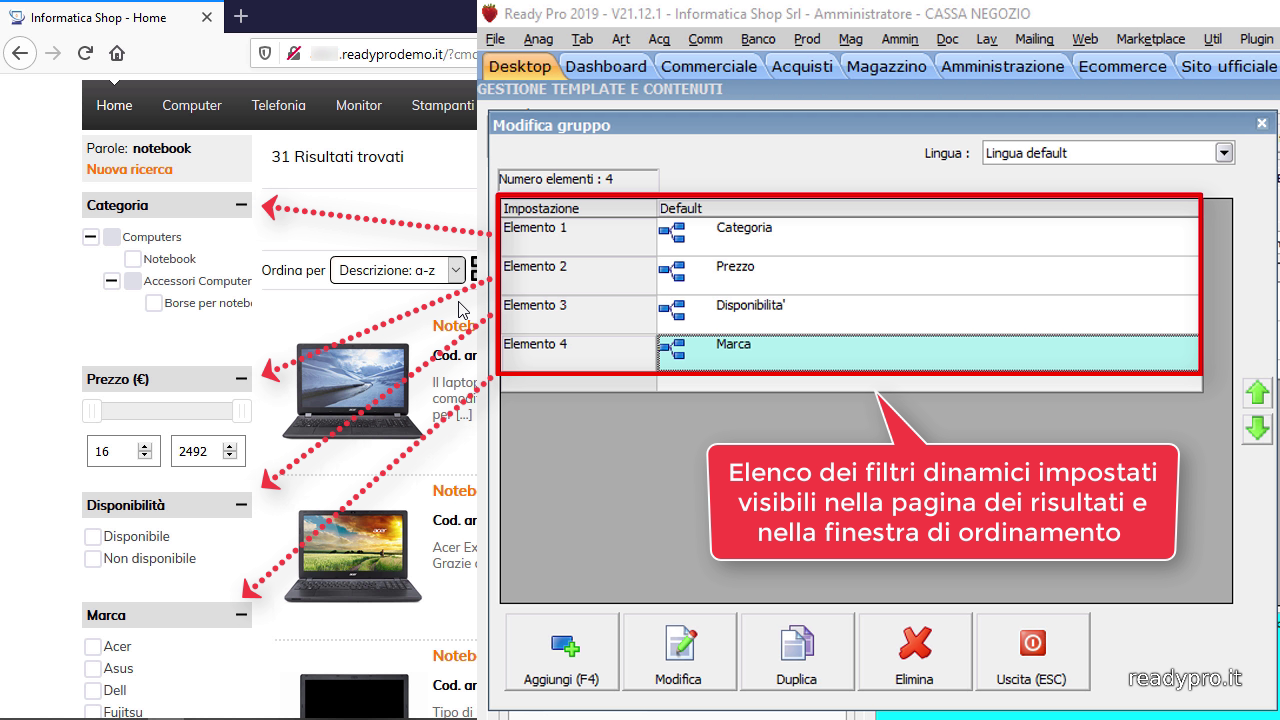This screenshot has height=720, width=1280.
Task: Click the first notebook product thumbnail
Action: (x=352, y=391)
